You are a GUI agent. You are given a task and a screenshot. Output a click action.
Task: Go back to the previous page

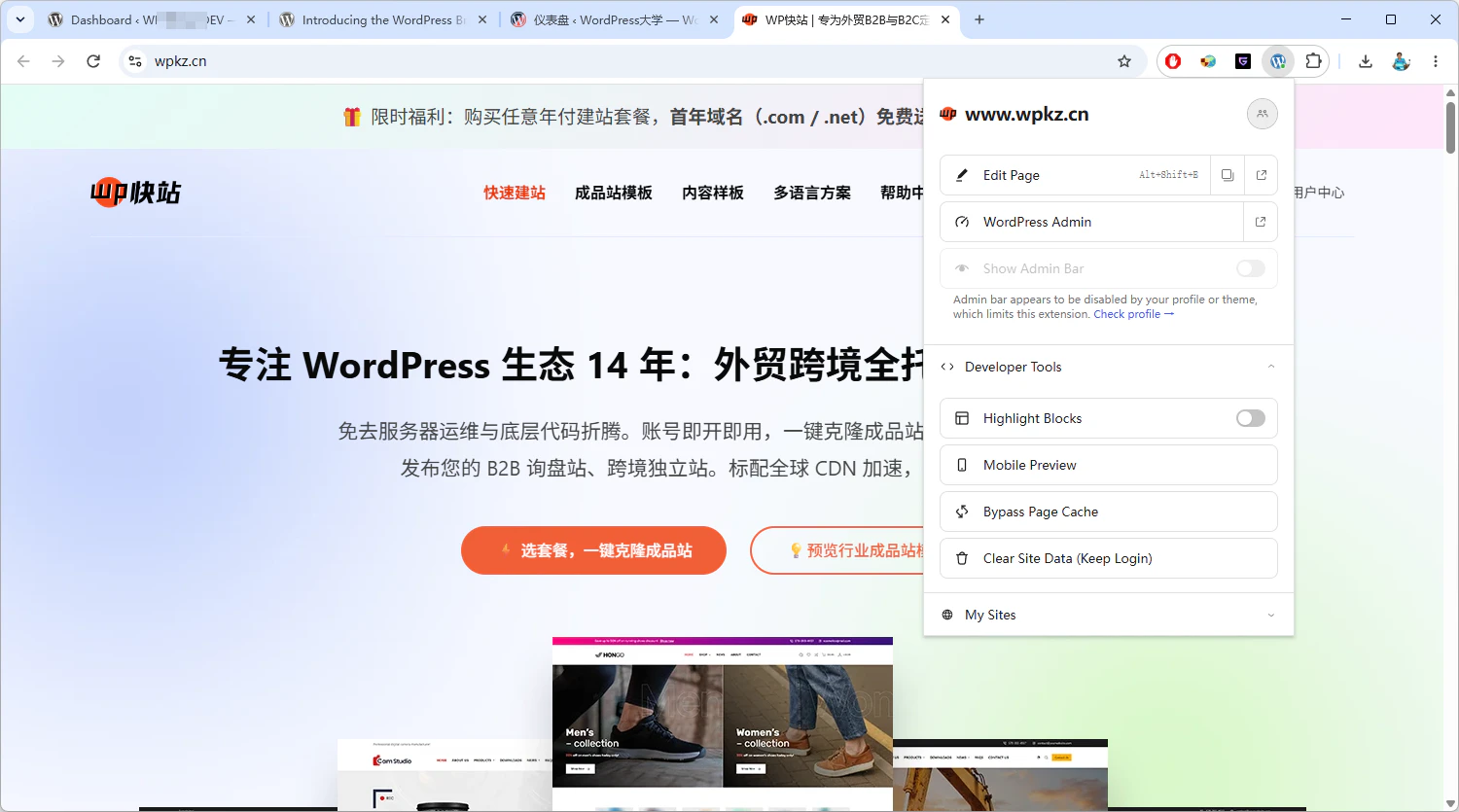(23, 61)
